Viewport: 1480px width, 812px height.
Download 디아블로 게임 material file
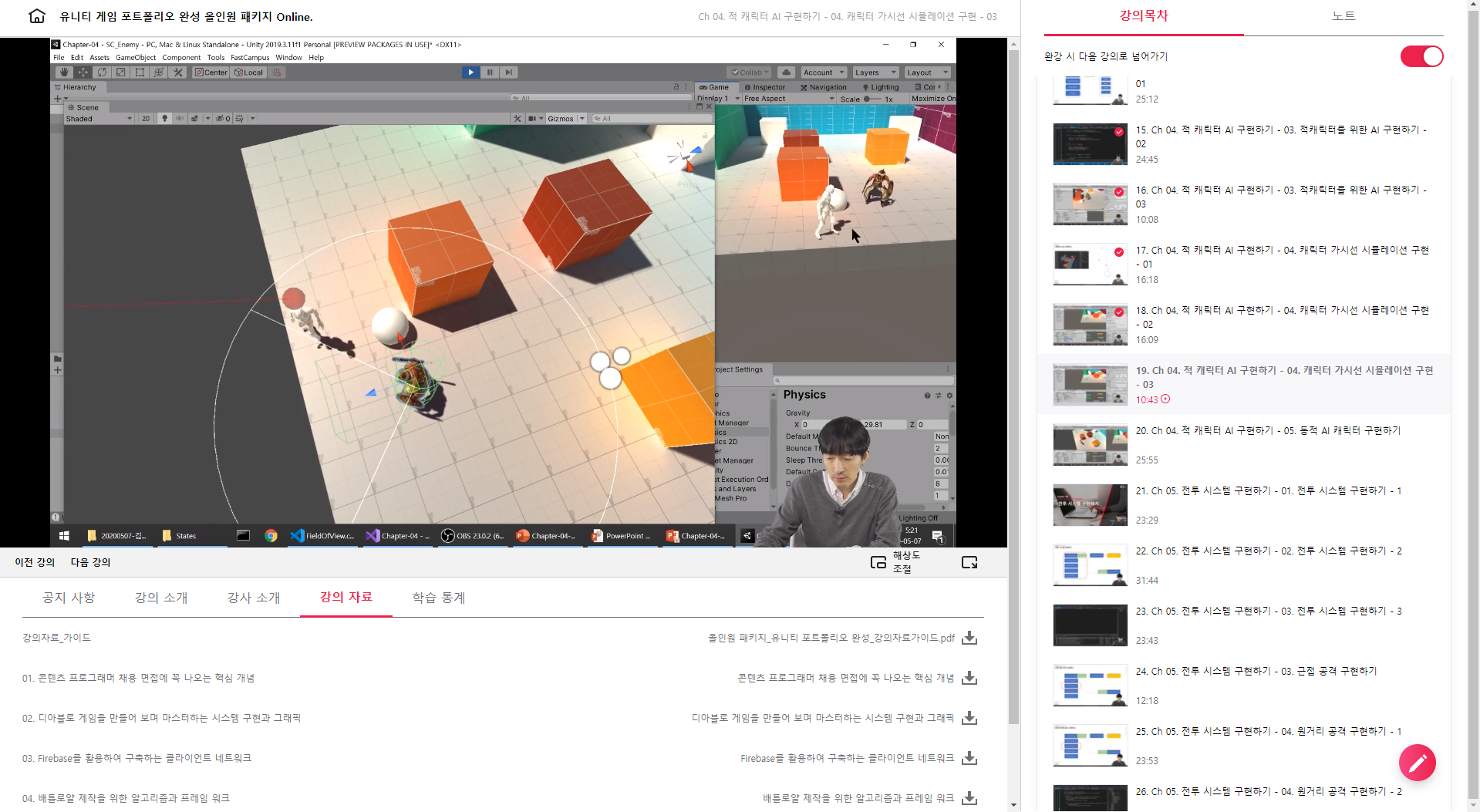click(x=969, y=718)
